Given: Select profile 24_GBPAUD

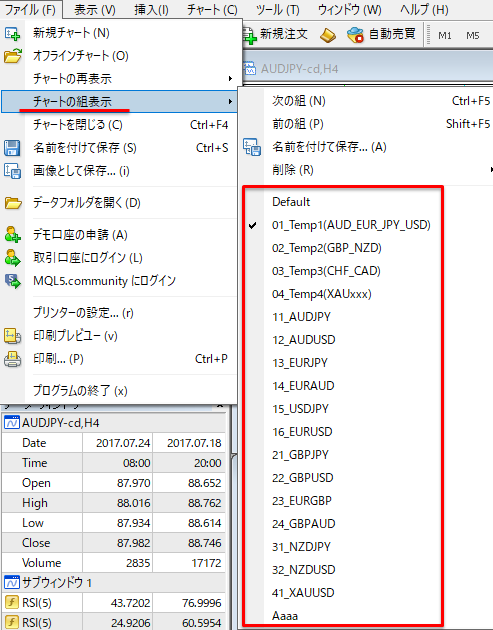Looking at the screenshot, I should [x=303, y=524].
